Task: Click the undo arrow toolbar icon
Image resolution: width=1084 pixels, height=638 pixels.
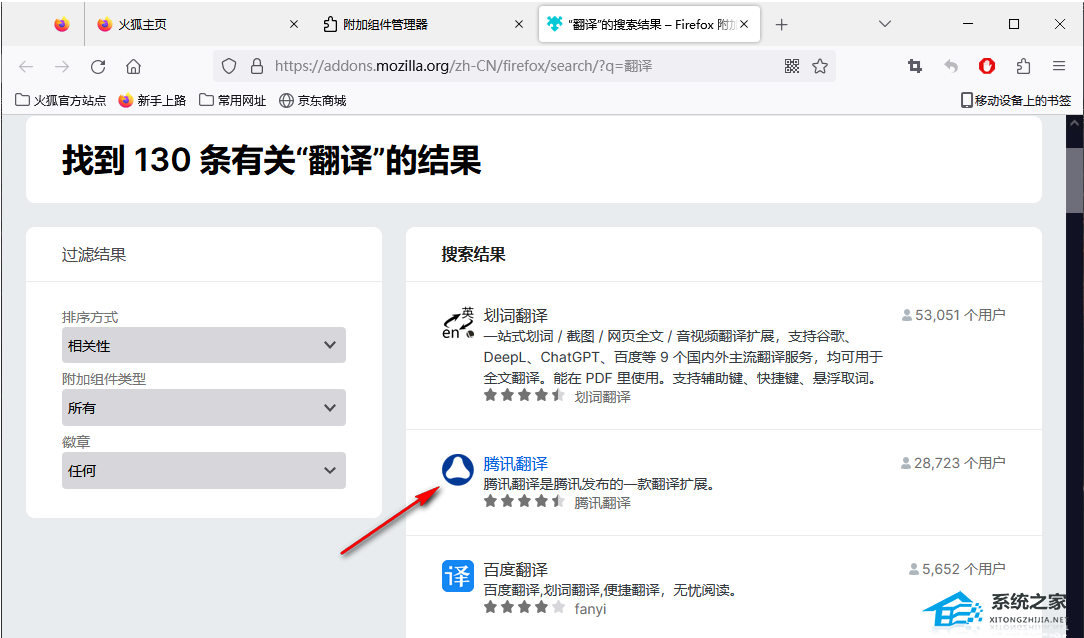Action: tap(951, 66)
